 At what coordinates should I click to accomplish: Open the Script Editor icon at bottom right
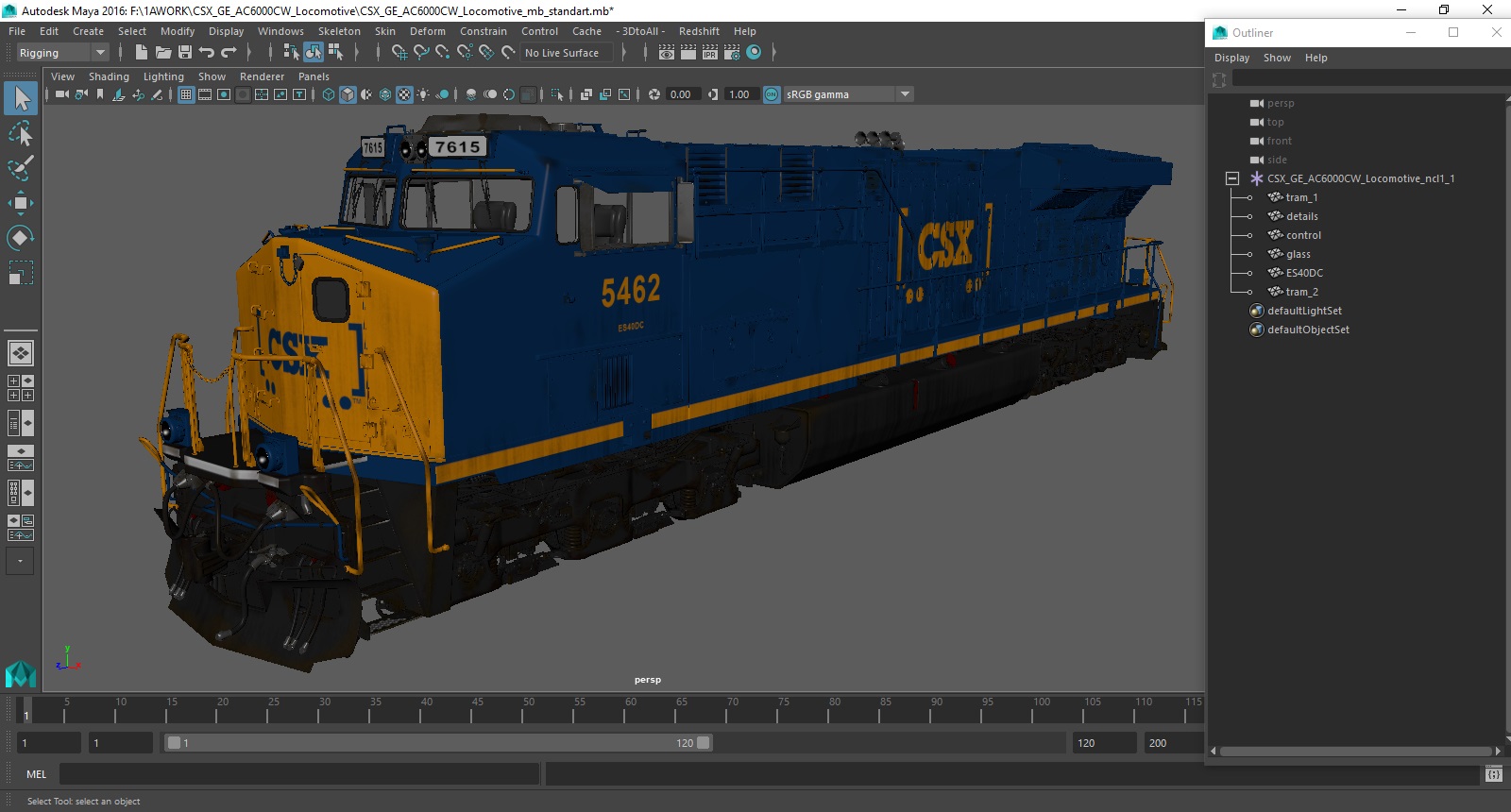[1493, 774]
